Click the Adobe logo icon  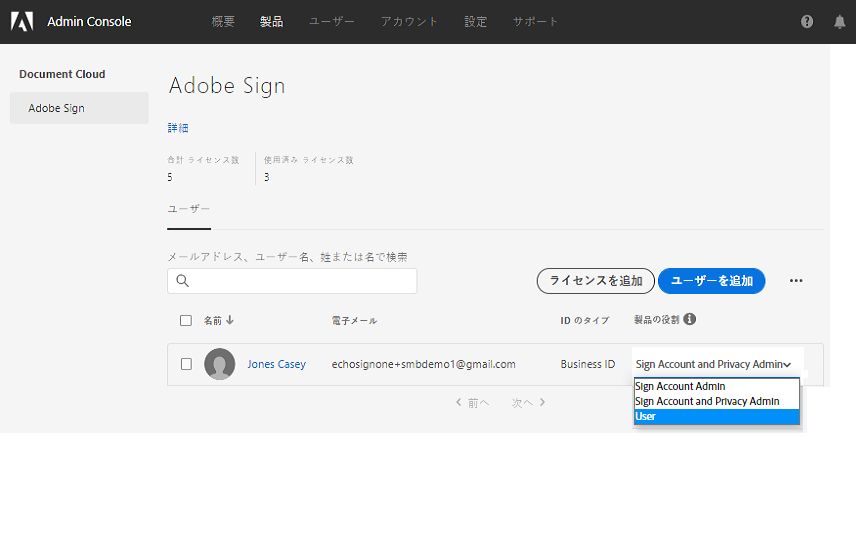(x=22, y=21)
